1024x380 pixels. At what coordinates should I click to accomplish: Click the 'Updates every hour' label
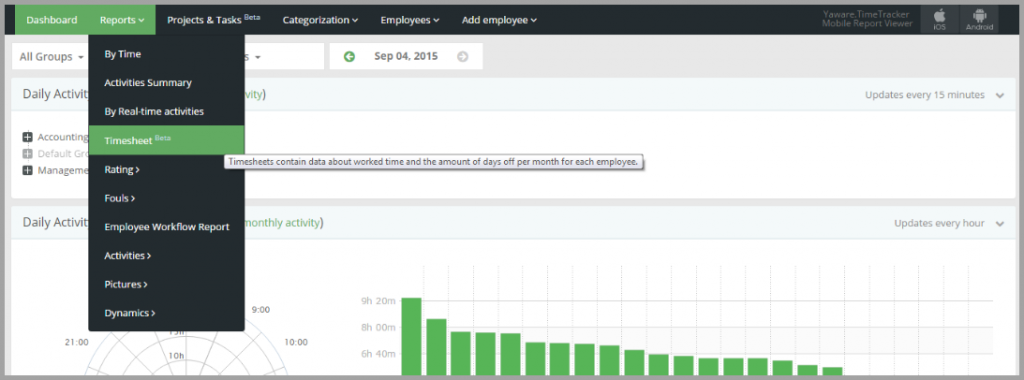pyautogui.click(x=938, y=224)
